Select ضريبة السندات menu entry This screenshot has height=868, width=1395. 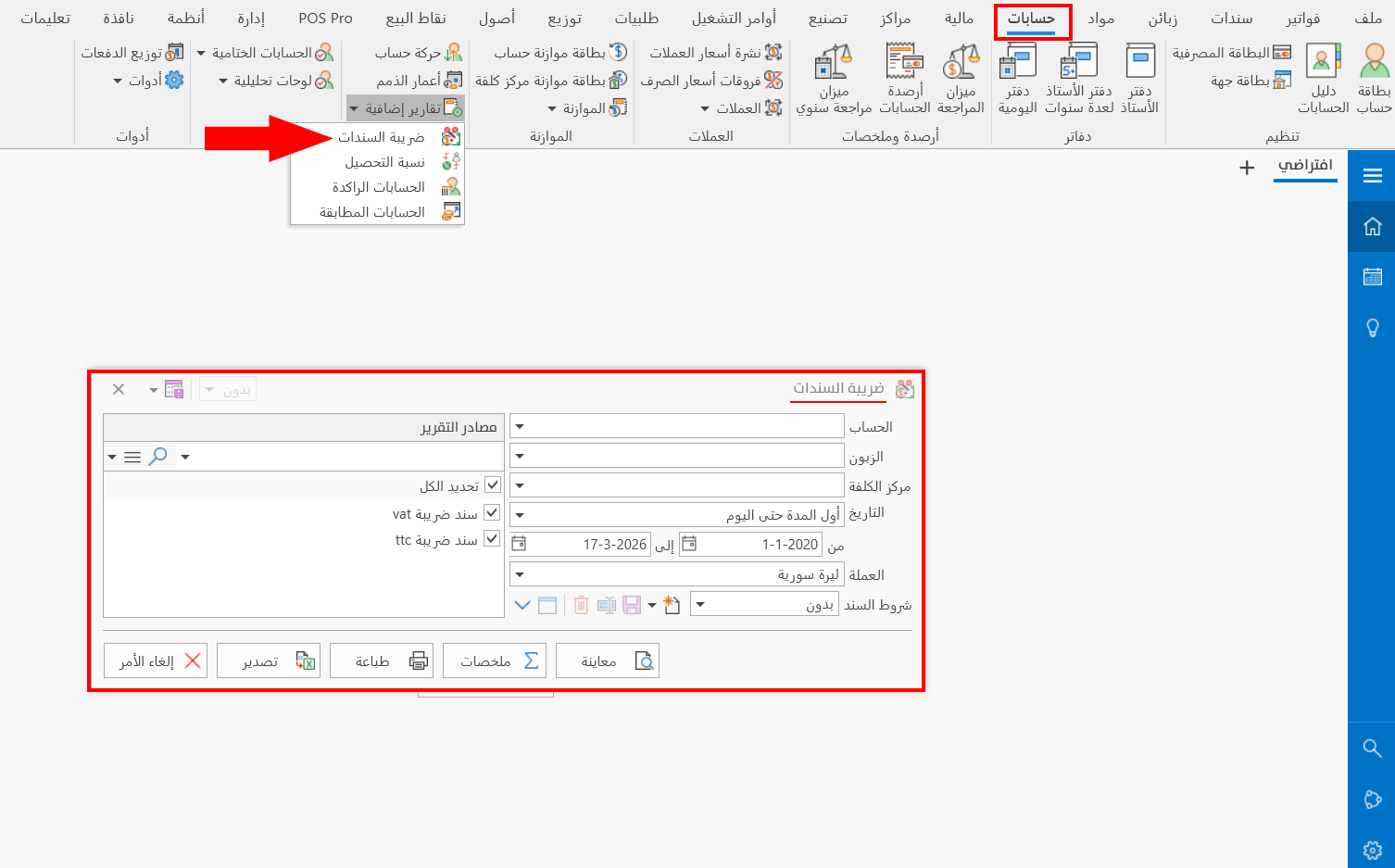tap(377, 137)
